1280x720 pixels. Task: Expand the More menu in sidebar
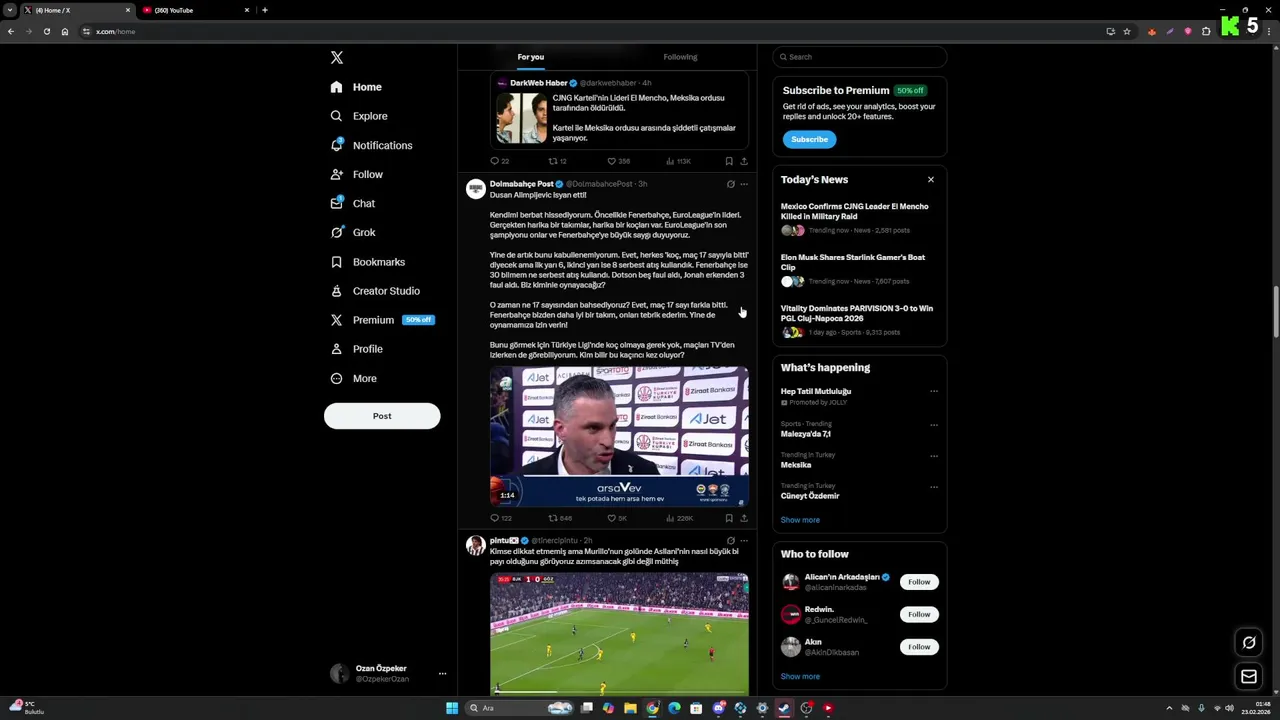(354, 378)
